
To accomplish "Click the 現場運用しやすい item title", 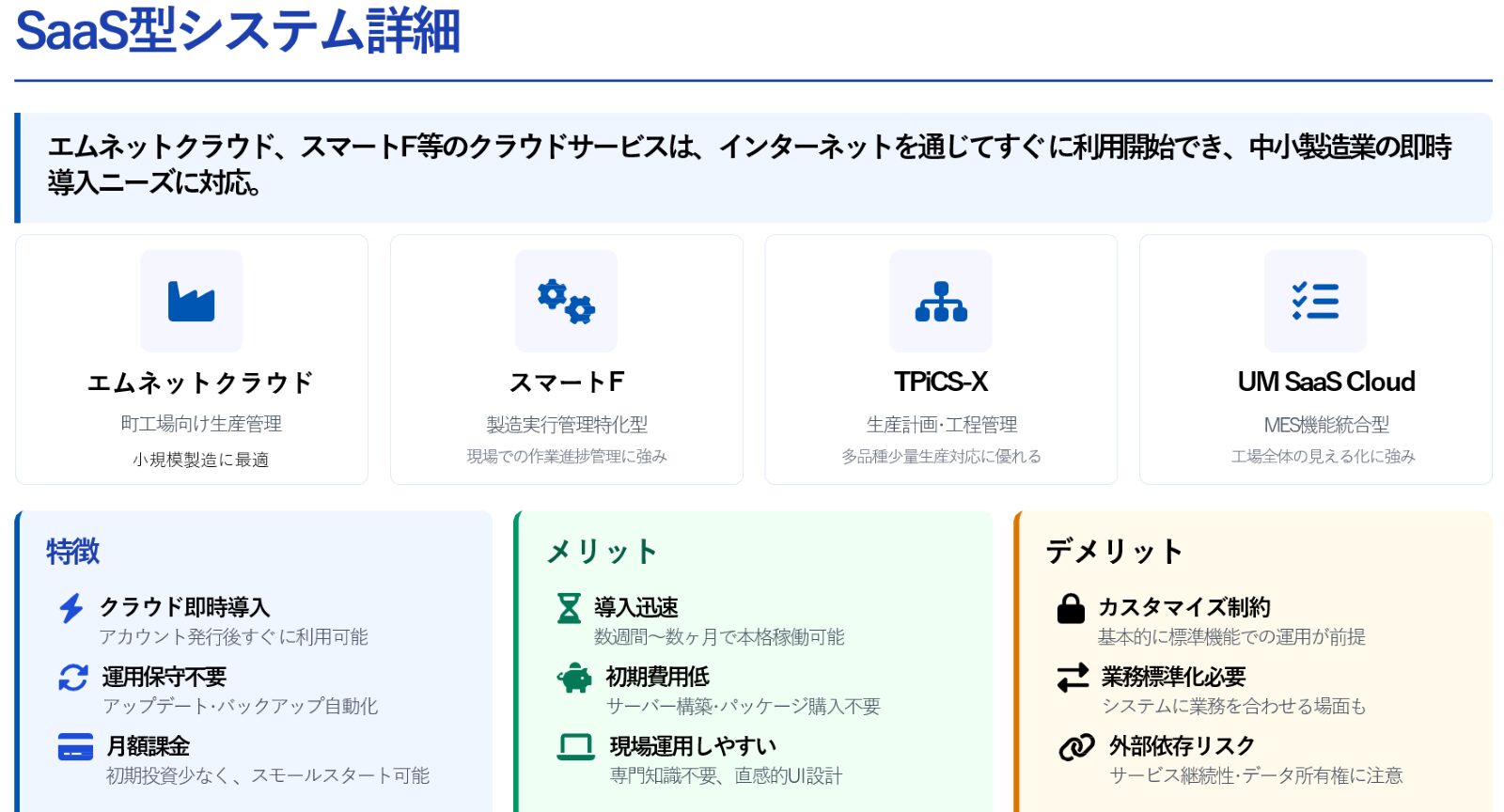I will 693,746.
